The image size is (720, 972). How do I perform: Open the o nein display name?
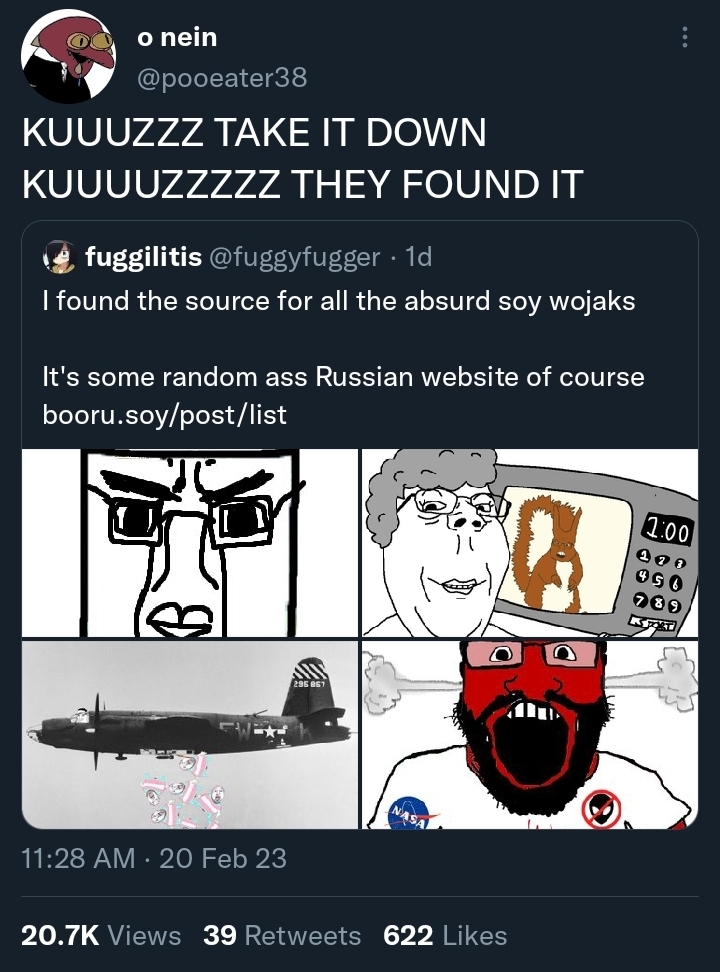pyautogui.click(x=177, y=37)
